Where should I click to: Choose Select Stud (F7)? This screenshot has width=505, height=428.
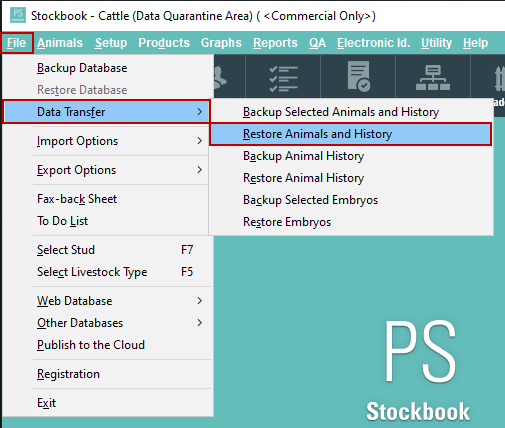[107, 250]
